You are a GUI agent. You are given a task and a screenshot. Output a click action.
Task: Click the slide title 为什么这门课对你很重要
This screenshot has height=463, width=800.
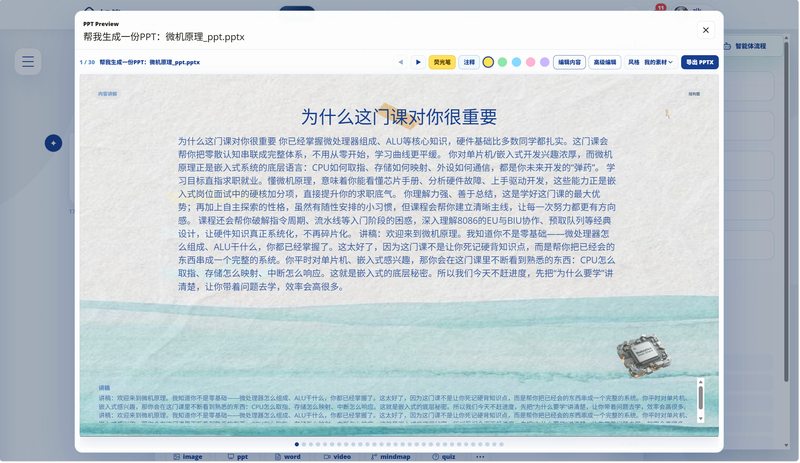pyautogui.click(x=399, y=117)
